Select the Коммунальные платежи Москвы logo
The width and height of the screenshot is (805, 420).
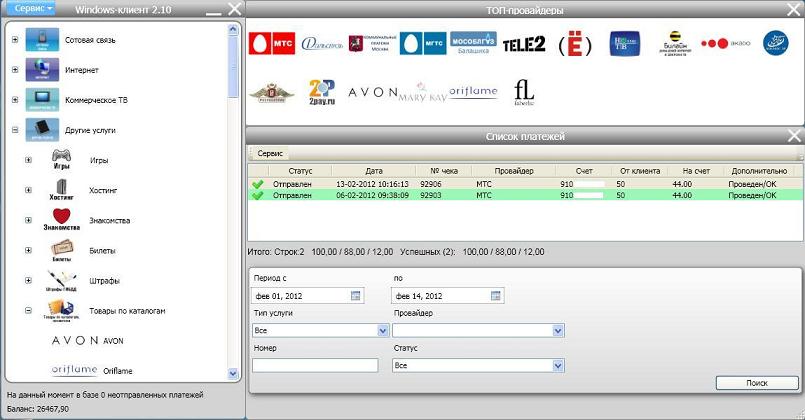coord(373,44)
